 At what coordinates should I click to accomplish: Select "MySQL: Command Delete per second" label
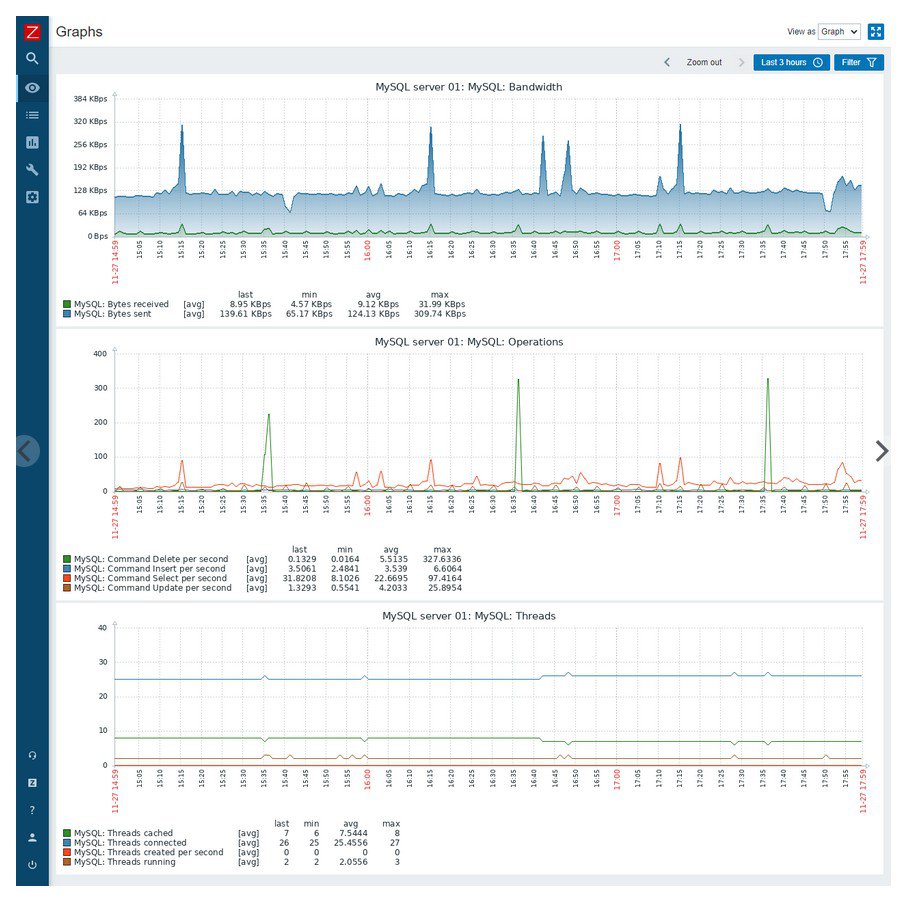(151, 559)
